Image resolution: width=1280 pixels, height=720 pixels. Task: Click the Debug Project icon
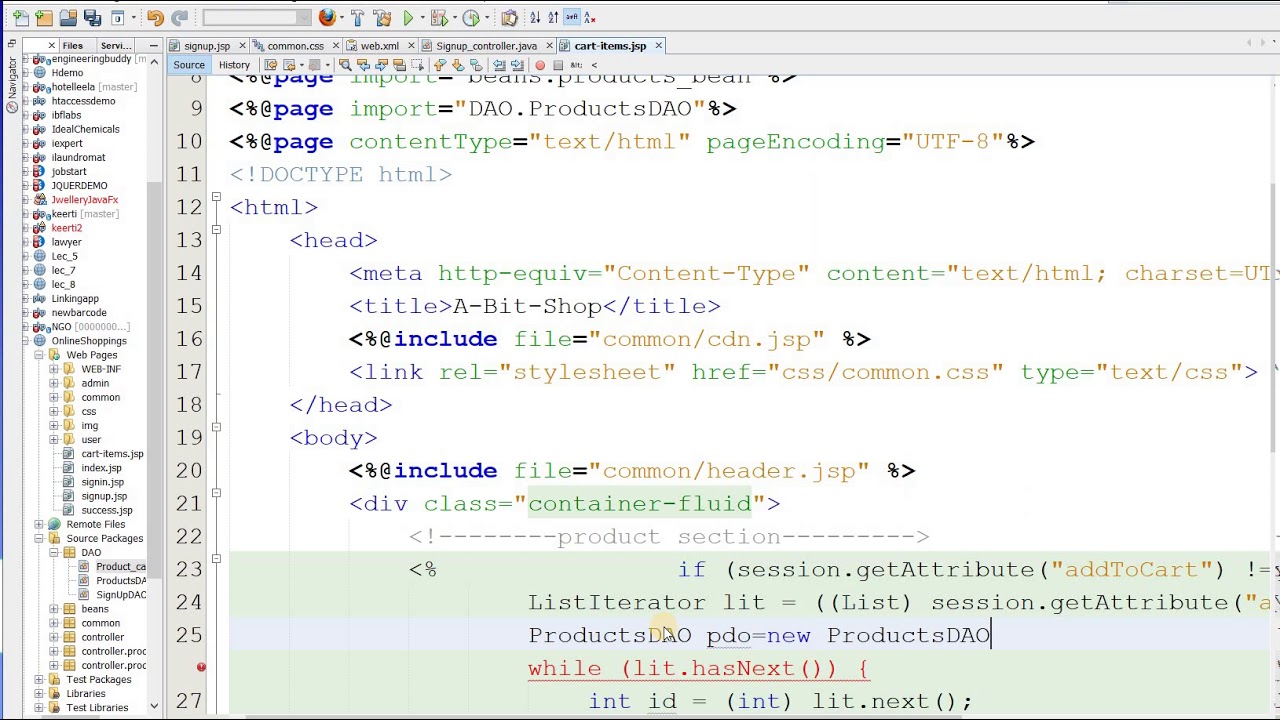click(438, 18)
